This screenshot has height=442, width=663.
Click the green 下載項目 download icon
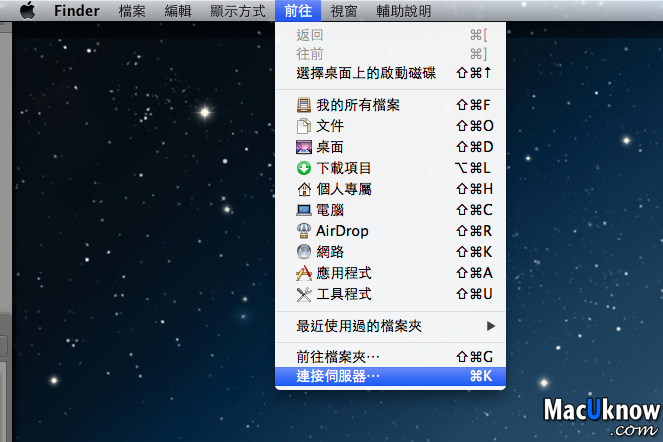click(x=305, y=168)
